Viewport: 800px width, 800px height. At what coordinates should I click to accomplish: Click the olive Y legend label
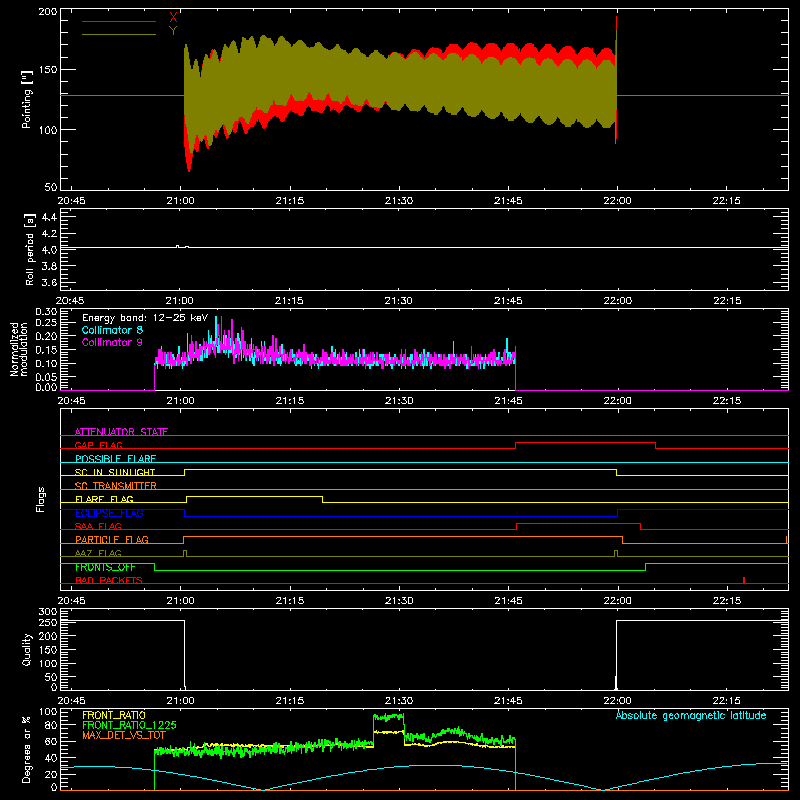point(173,31)
